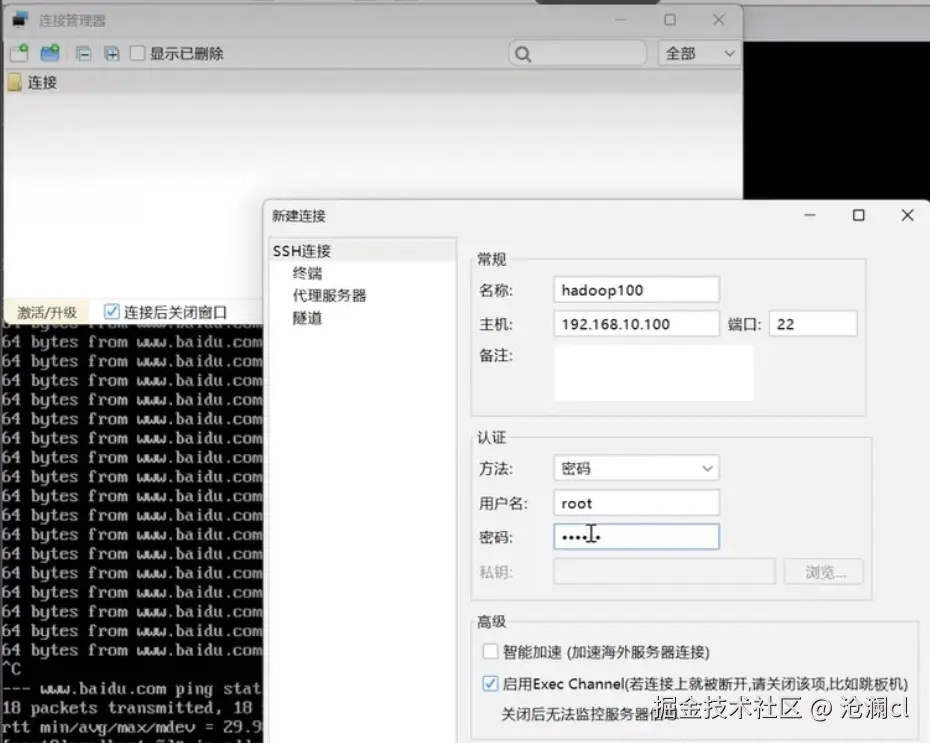Click the new folder icon in the connection manager toolbar
This screenshot has width=930, height=743.
pyautogui.click(x=50, y=53)
